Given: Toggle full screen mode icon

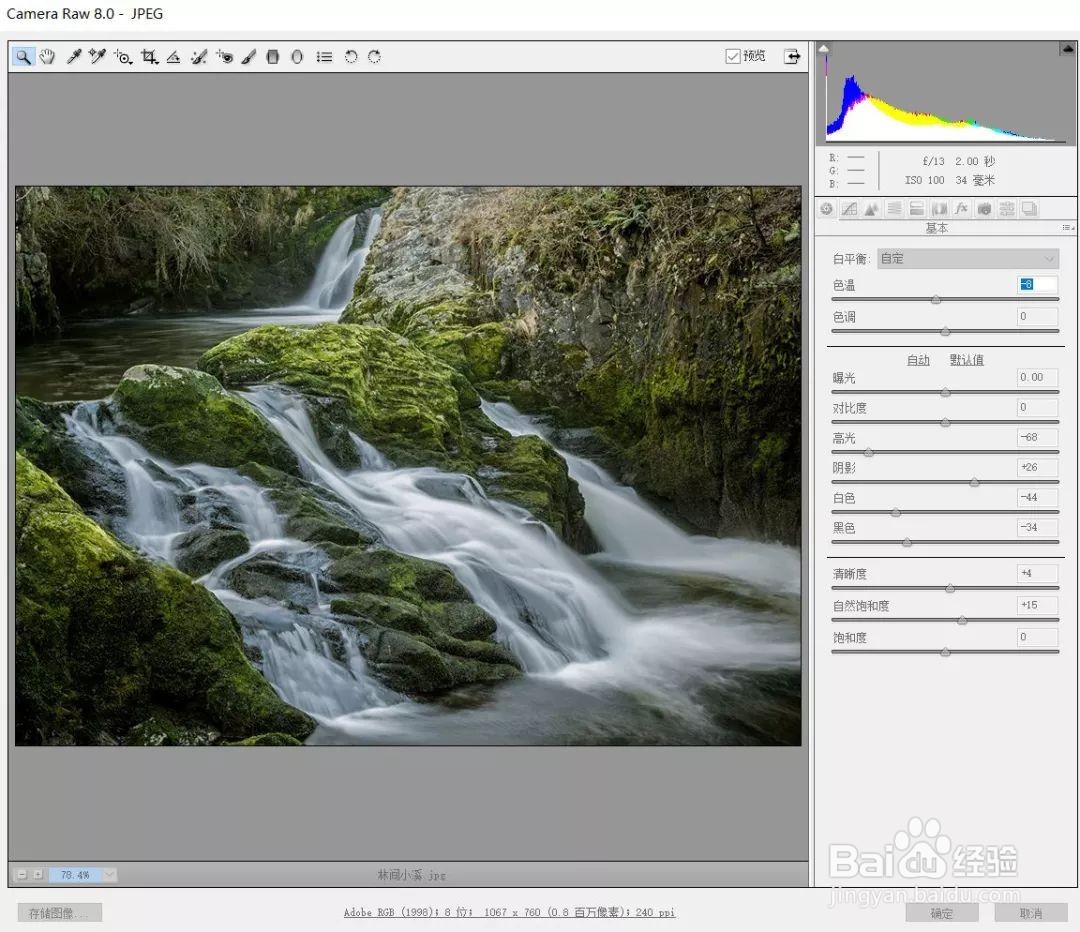Looking at the screenshot, I should tap(792, 56).
